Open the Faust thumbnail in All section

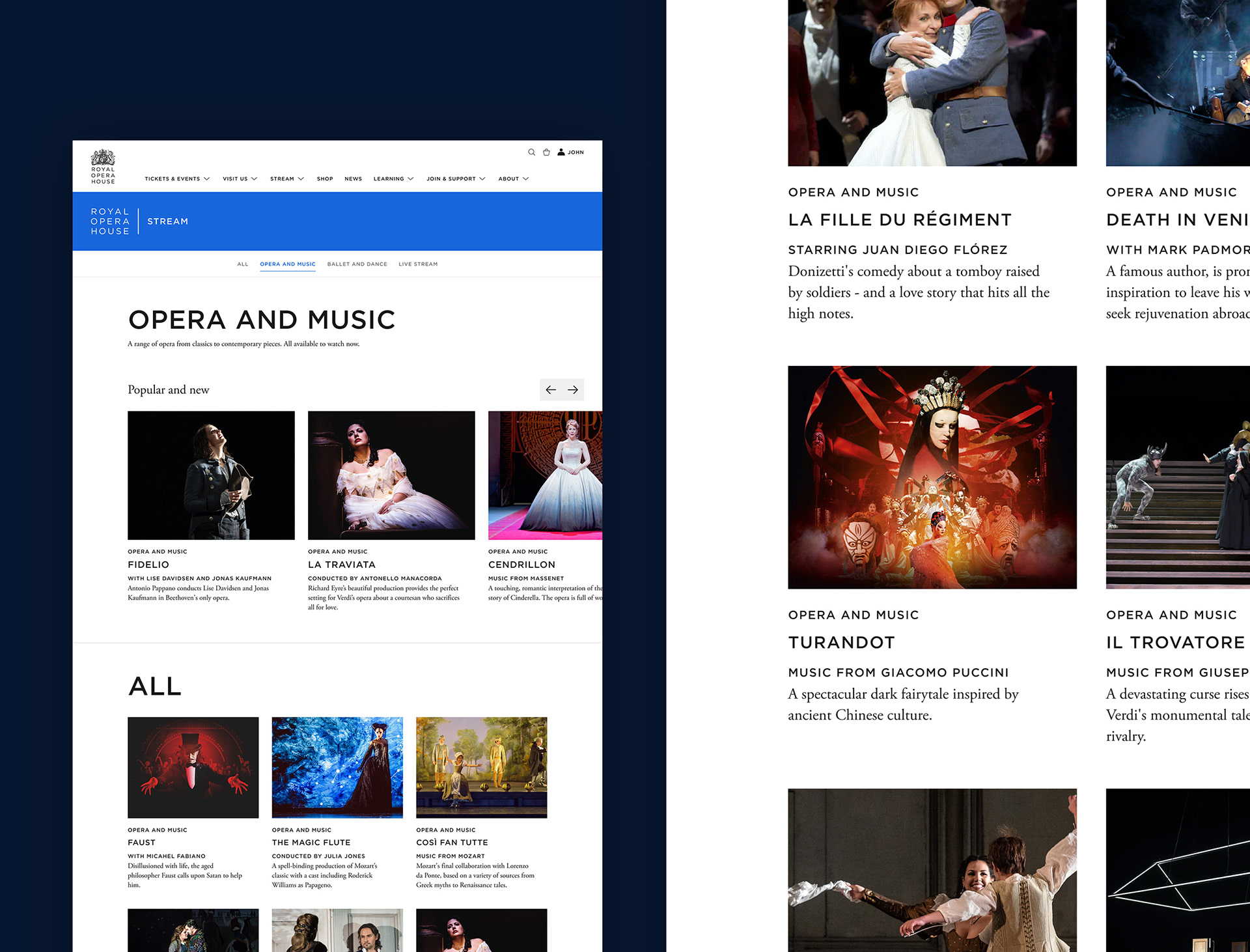[193, 768]
